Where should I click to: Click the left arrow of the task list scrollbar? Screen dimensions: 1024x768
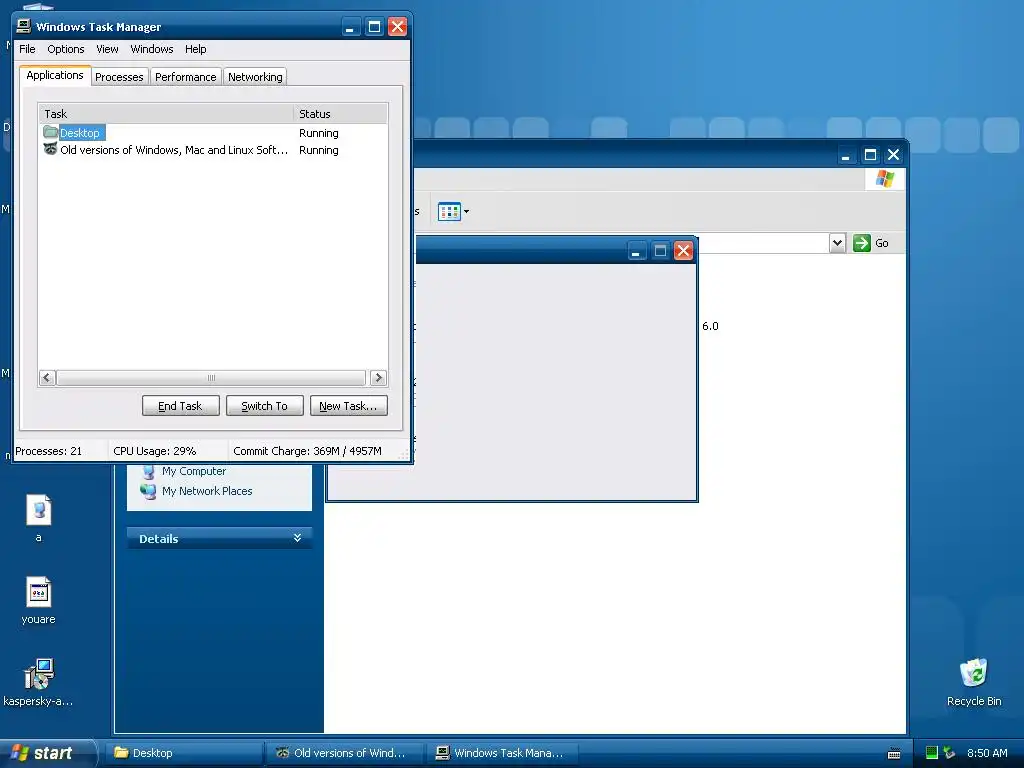point(47,377)
